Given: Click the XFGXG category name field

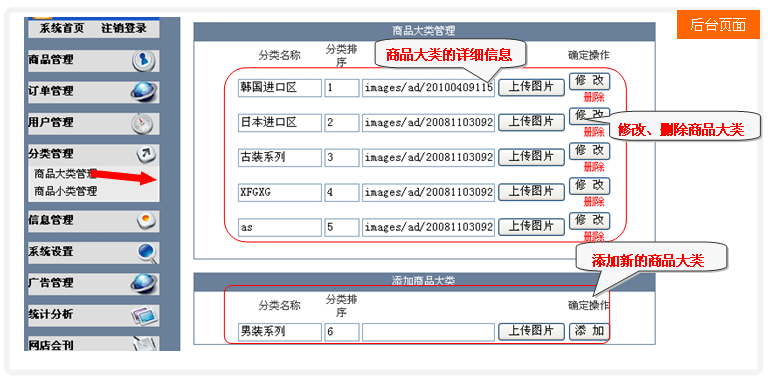Looking at the screenshot, I should click(x=279, y=192).
